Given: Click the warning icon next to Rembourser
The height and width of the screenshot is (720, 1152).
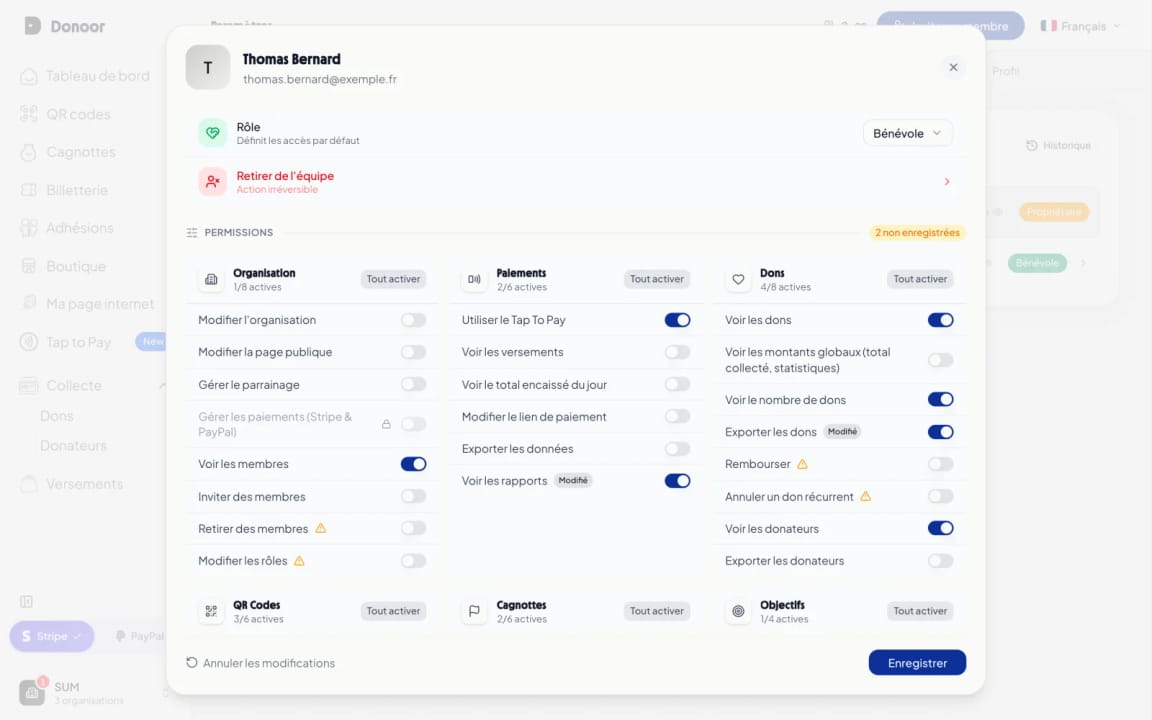Looking at the screenshot, I should coord(802,464).
